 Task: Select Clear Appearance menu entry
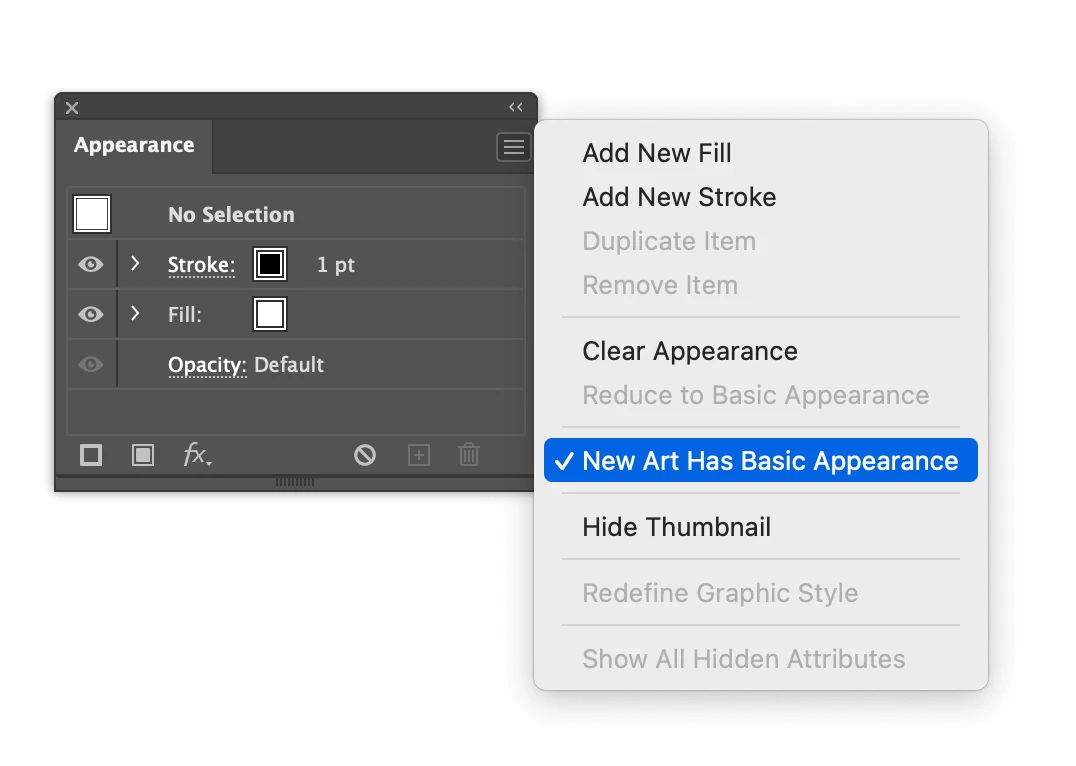pos(690,351)
